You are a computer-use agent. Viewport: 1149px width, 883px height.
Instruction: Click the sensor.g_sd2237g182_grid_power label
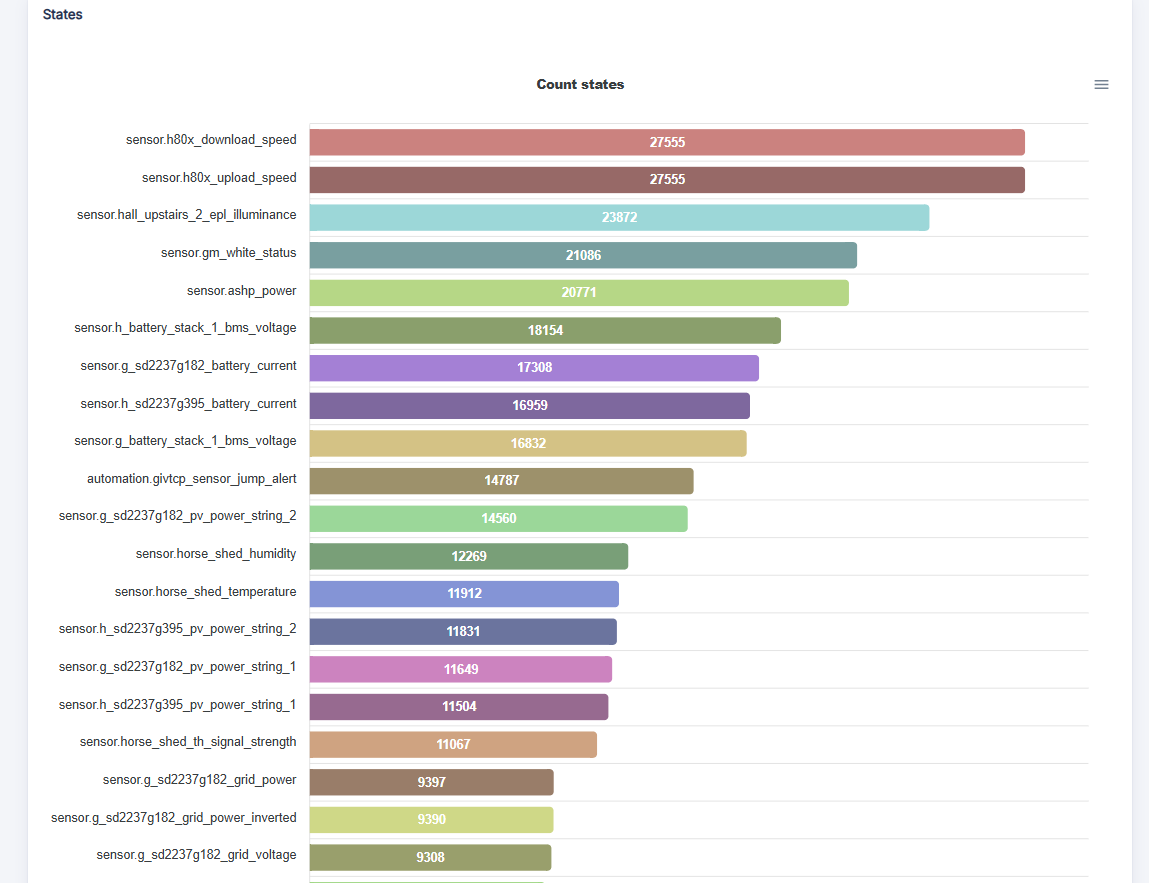pos(199,780)
